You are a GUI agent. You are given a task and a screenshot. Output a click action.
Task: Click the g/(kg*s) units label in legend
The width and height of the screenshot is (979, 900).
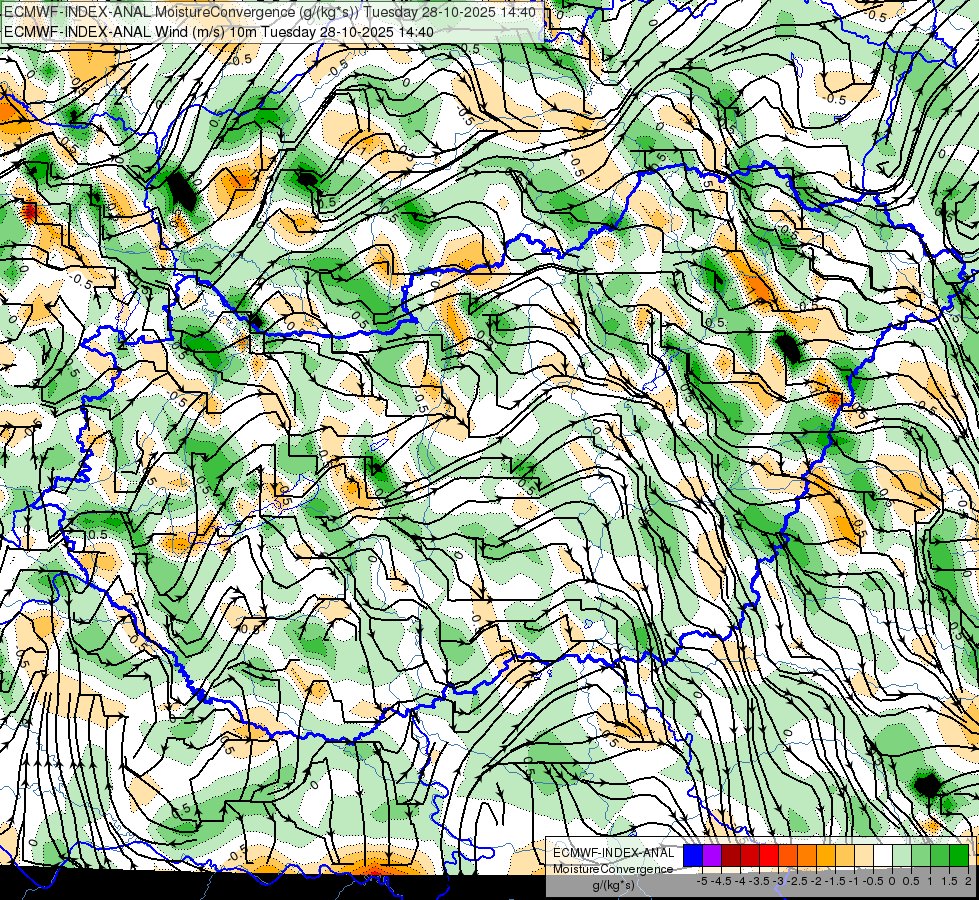tap(613, 886)
